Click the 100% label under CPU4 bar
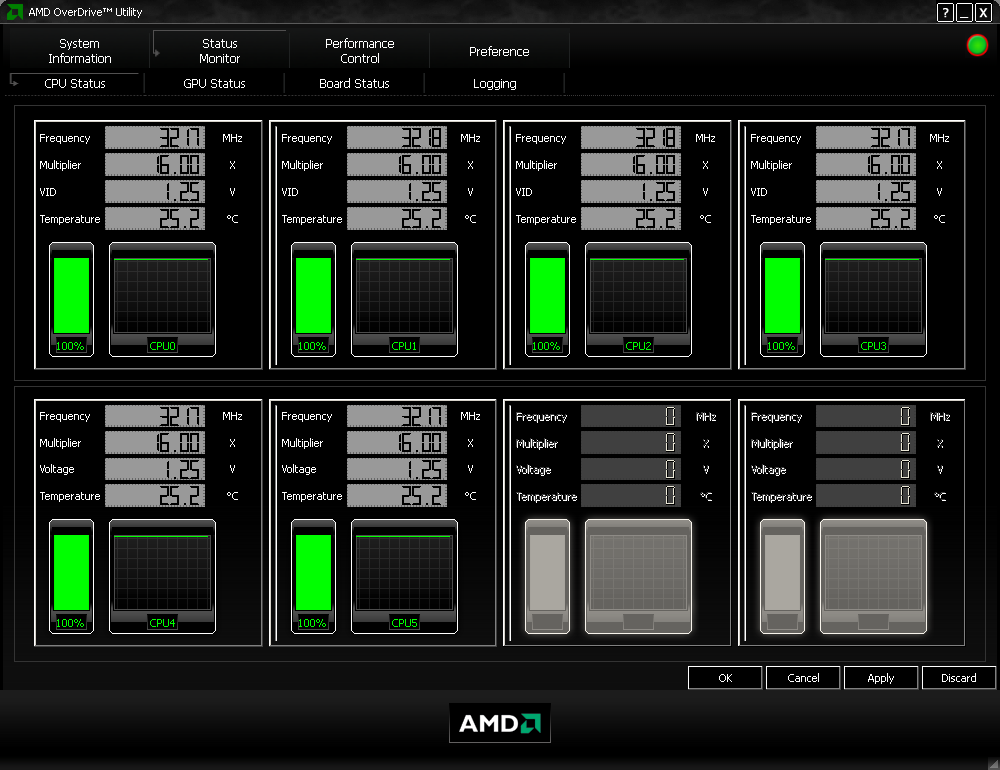The height and width of the screenshot is (770, 1000). (70, 623)
